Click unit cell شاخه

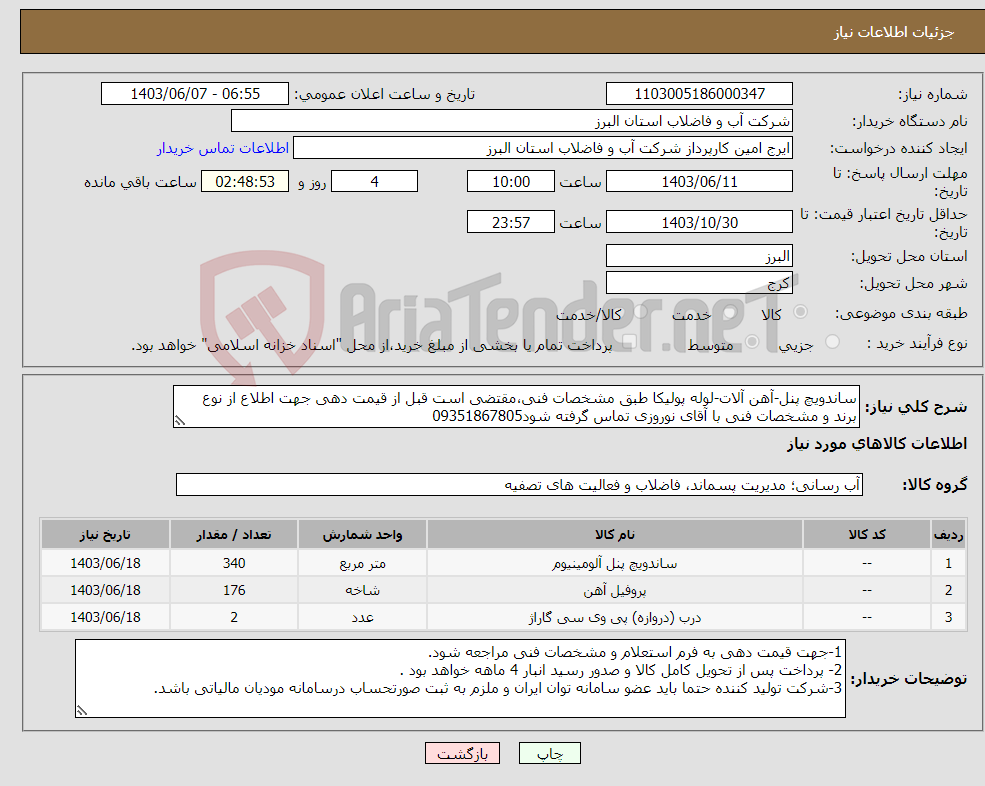tap(362, 590)
